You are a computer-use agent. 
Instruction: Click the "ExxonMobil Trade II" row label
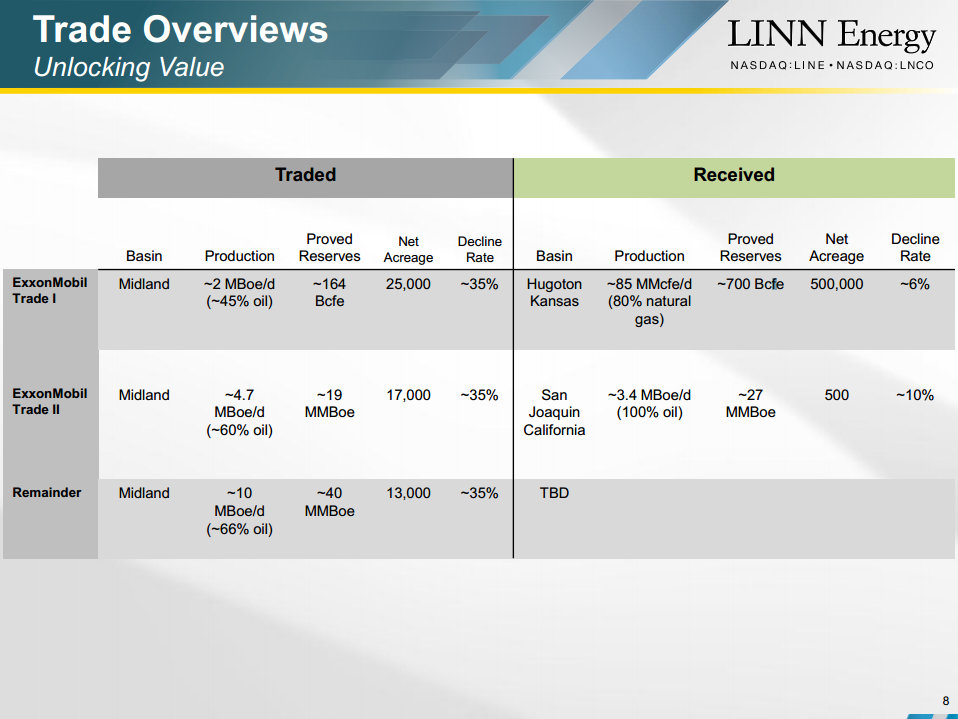(50, 401)
